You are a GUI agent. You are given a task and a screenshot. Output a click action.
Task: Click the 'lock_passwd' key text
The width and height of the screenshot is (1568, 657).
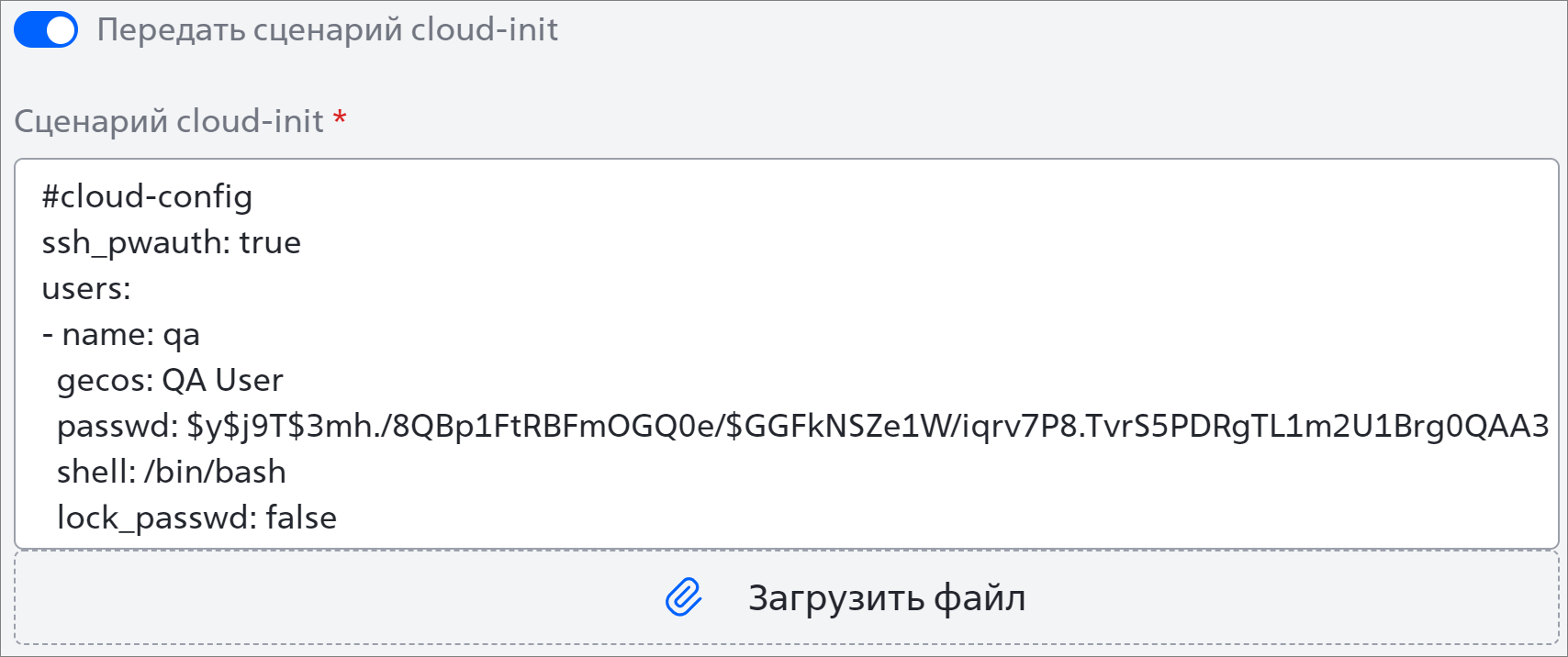click(x=157, y=518)
